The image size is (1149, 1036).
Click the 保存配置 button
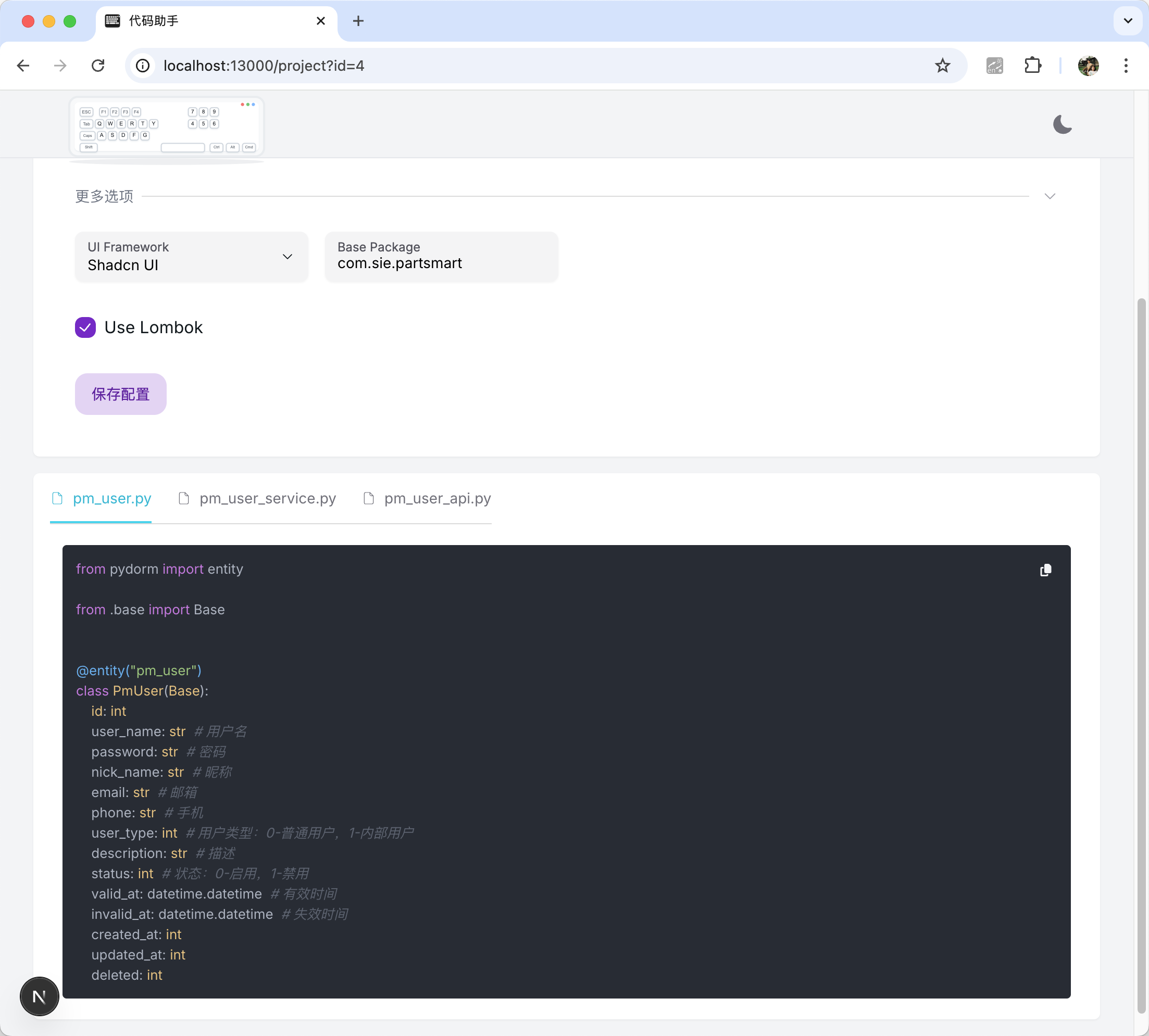121,394
